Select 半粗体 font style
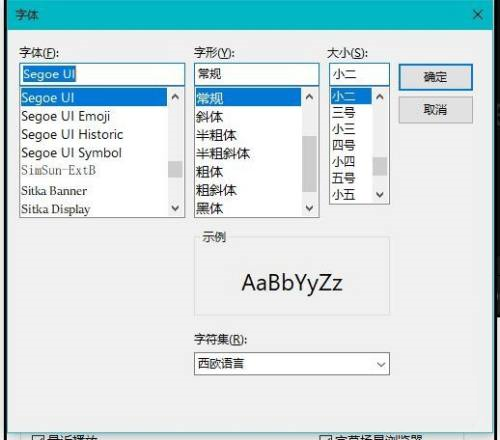This screenshot has width=500, height=440. click(248, 135)
